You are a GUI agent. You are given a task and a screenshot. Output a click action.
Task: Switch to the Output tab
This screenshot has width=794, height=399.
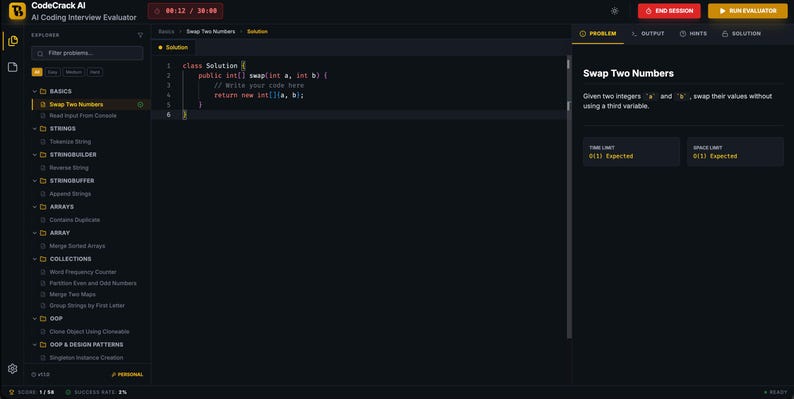click(648, 34)
